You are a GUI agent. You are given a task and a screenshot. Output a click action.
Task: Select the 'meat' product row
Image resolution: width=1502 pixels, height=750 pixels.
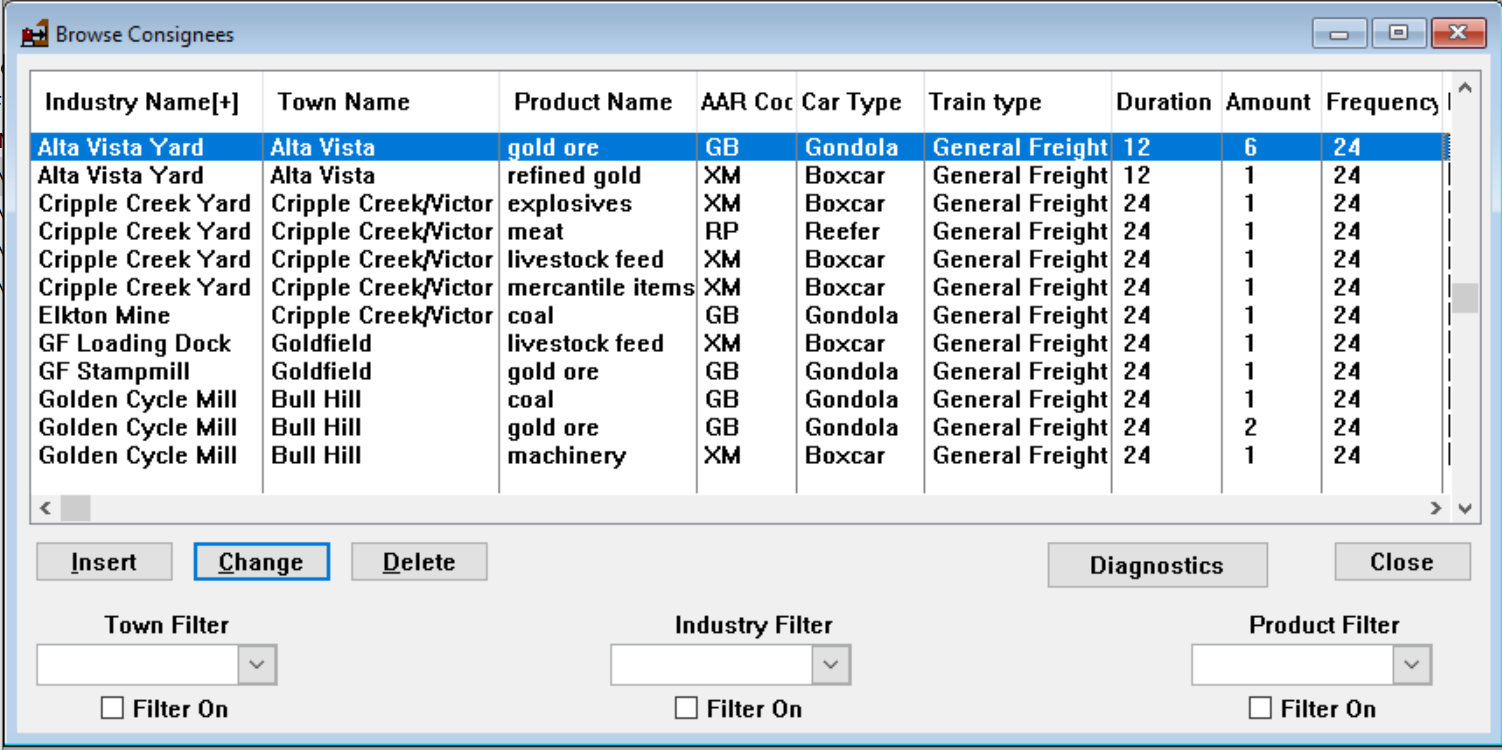740,231
